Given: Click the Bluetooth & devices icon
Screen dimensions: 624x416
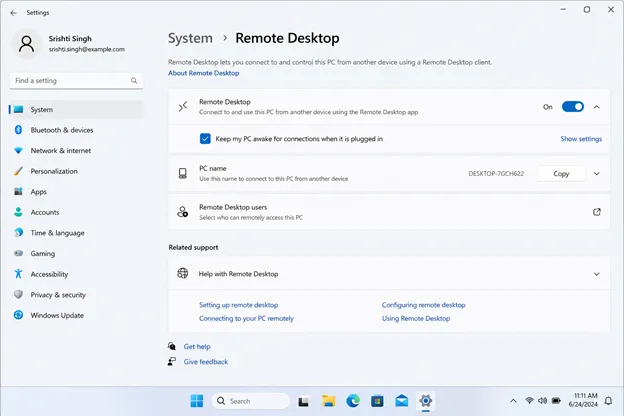Looking at the screenshot, I should (x=18, y=130).
